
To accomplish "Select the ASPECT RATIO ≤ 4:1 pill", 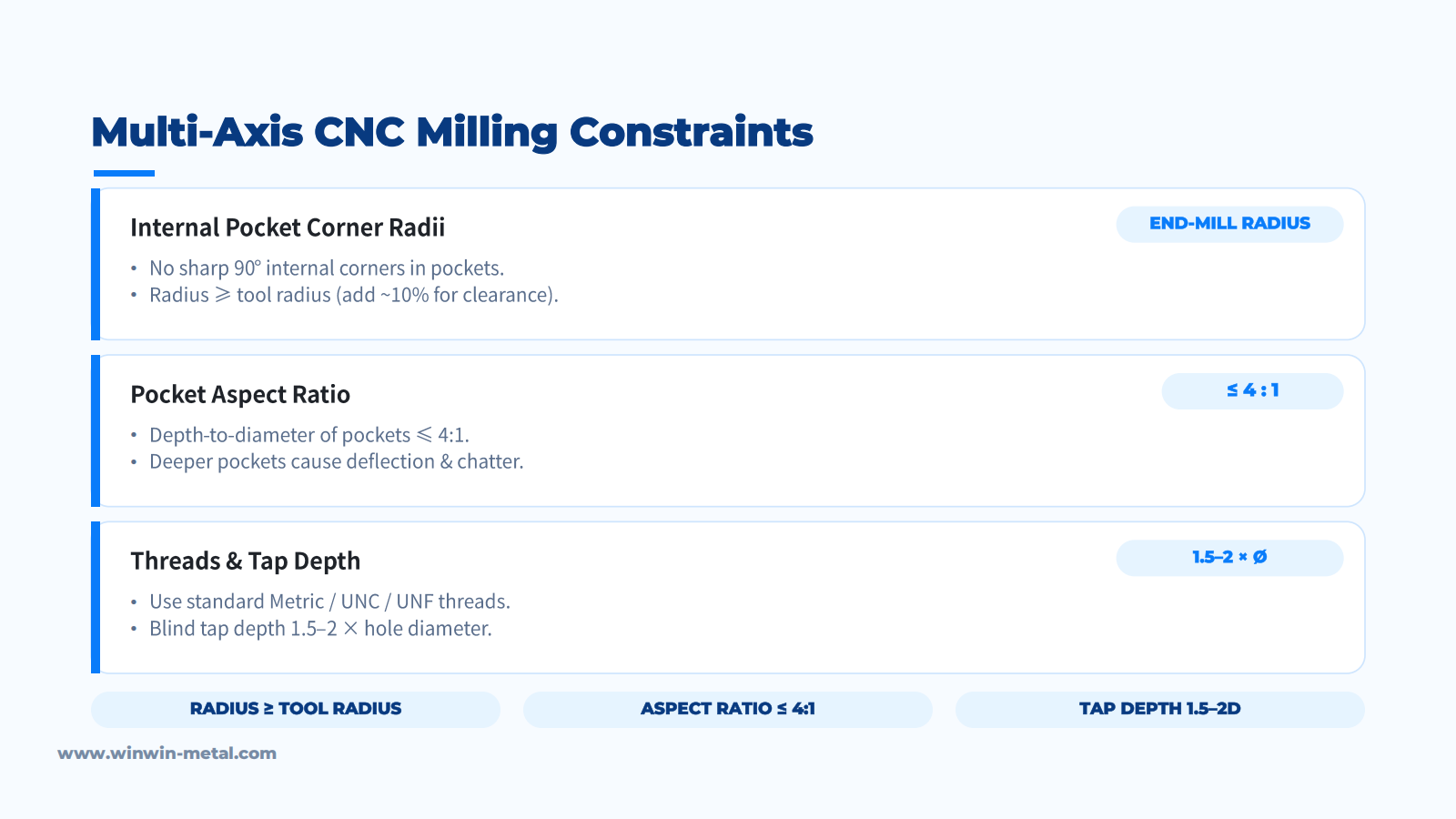I will 728,709.
